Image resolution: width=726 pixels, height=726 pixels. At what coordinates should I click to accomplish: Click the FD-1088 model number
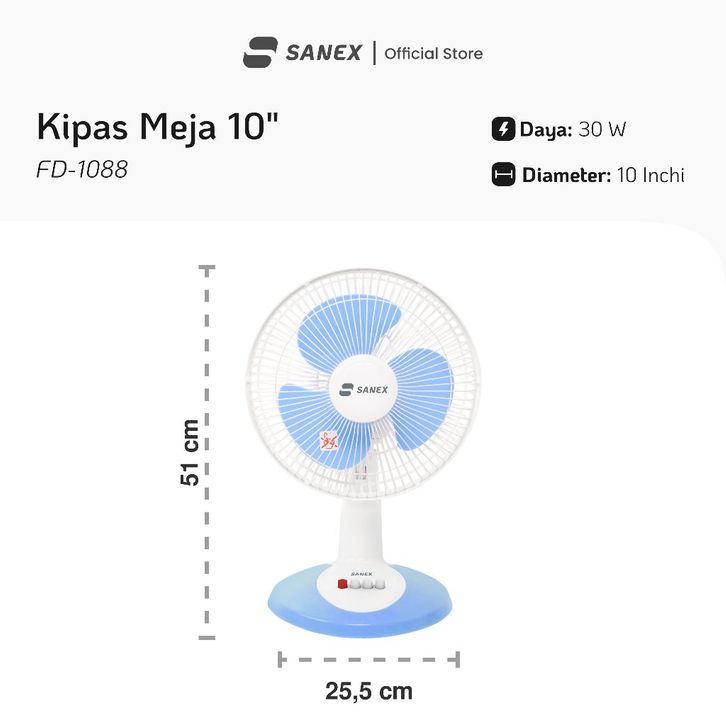[x=82, y=169]
